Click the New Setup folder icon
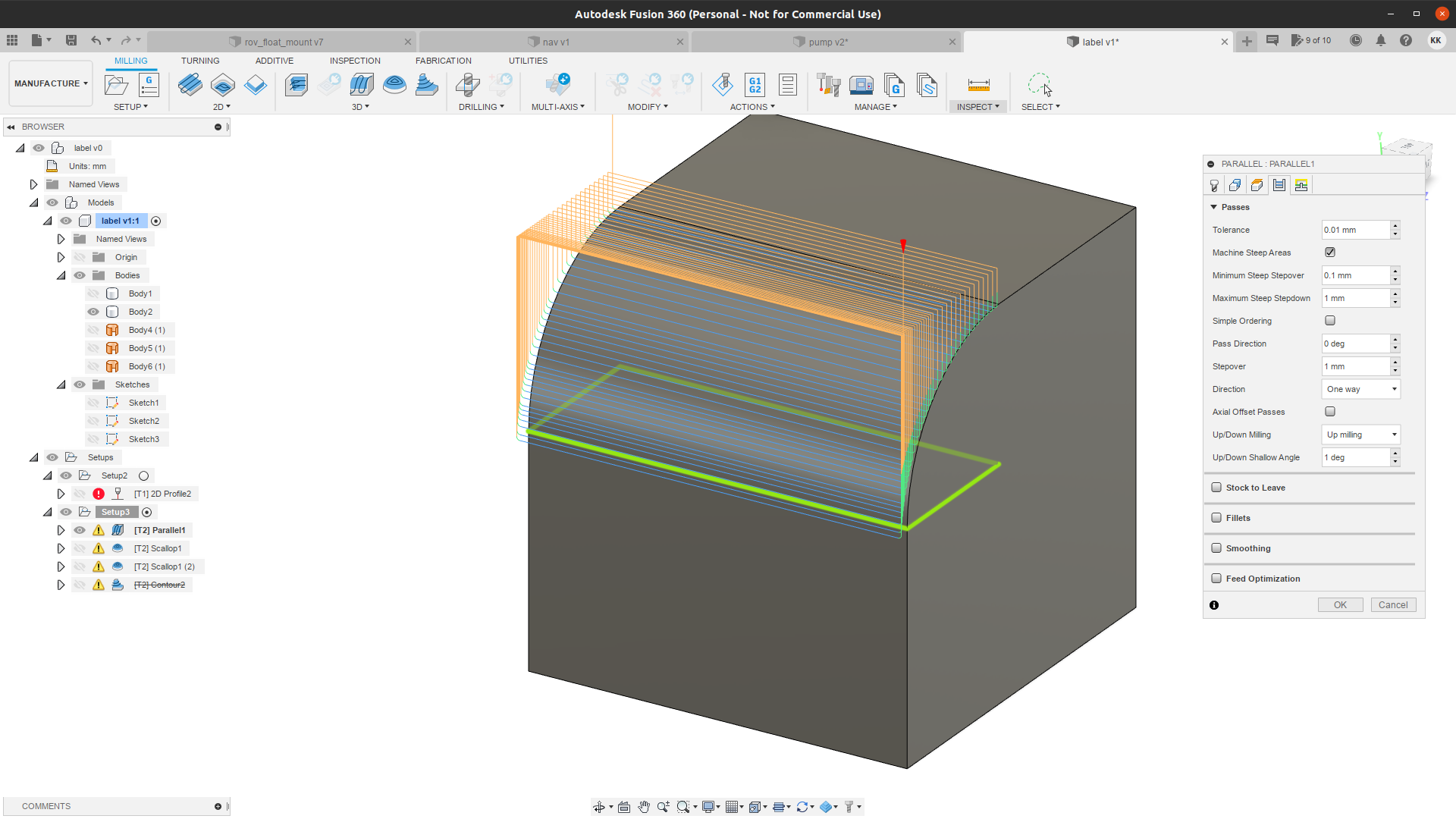 (x=116, y=85)
